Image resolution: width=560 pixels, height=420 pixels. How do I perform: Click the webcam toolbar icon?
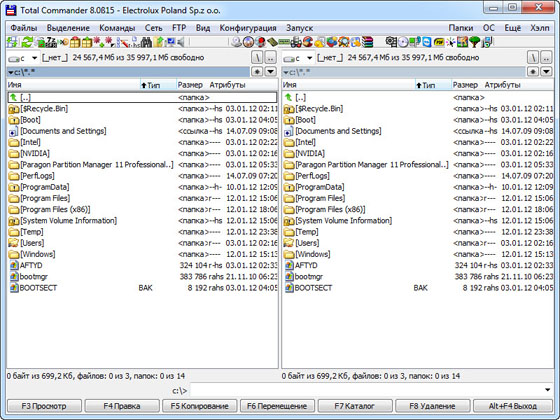click(236, 42)
